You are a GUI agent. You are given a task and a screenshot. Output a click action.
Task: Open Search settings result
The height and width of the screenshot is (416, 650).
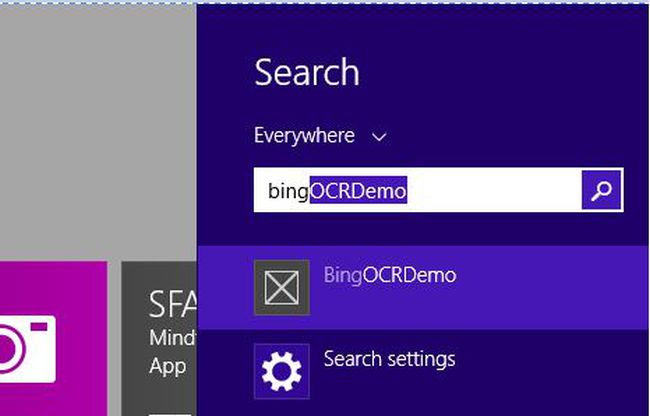pyautogui.click(x=423, y=371)
